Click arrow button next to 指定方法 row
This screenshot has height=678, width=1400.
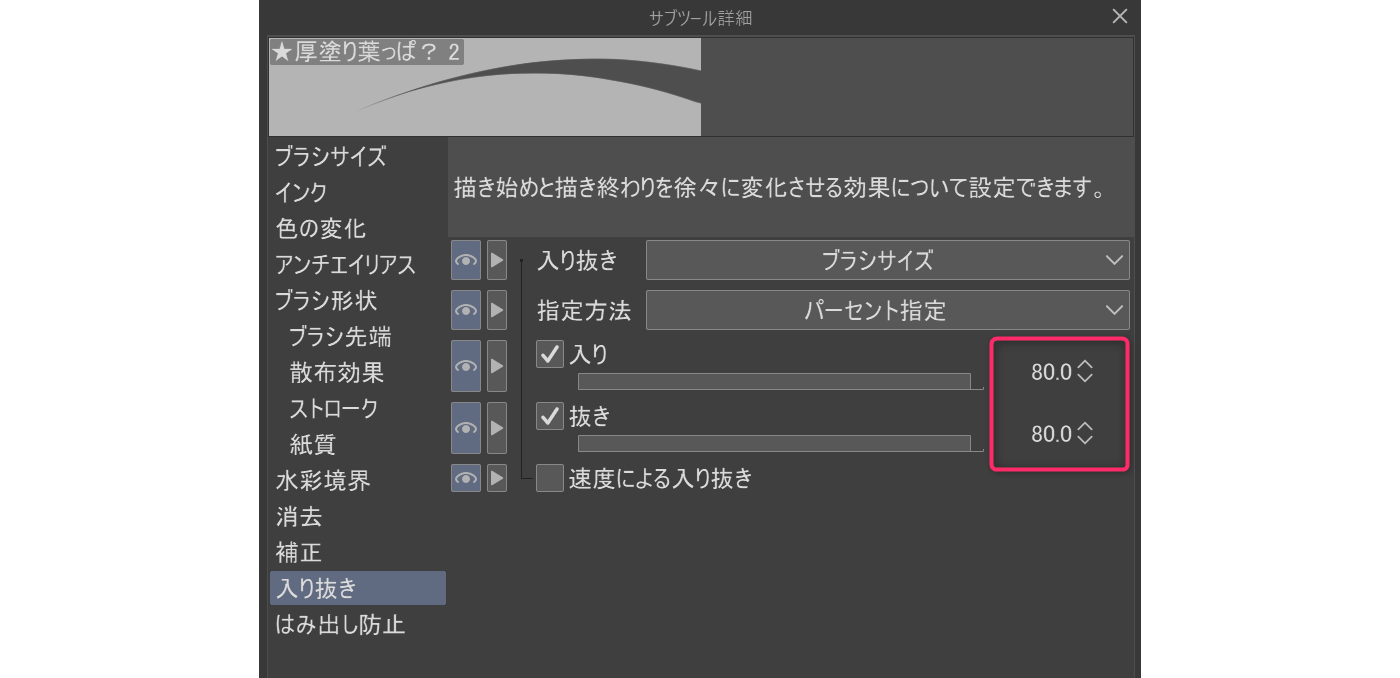click(497, 310)
